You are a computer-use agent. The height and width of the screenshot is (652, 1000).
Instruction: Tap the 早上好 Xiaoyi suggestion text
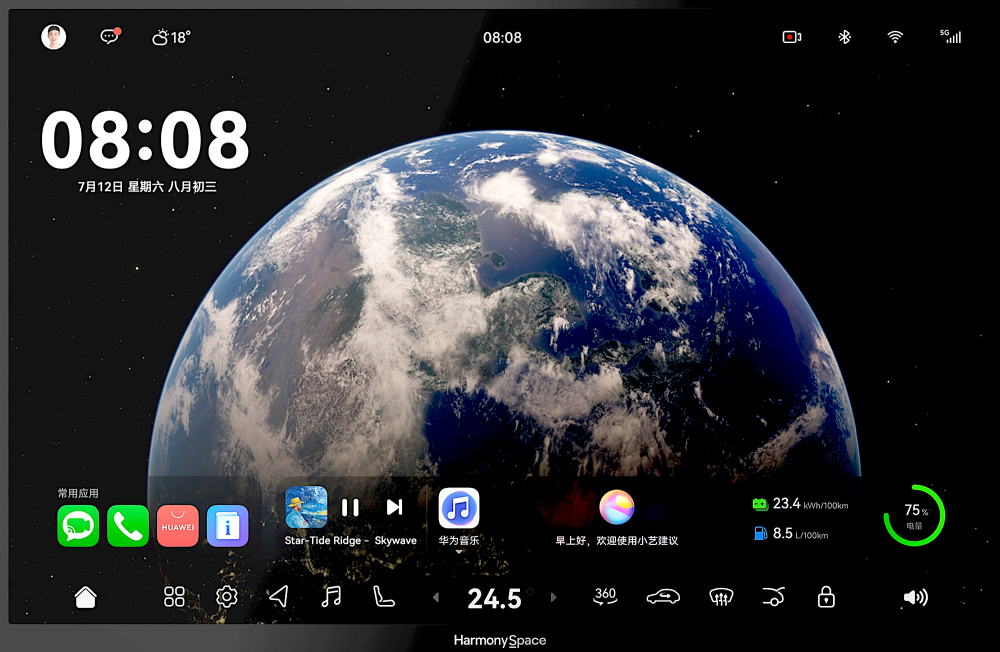(x=617, y=540)
